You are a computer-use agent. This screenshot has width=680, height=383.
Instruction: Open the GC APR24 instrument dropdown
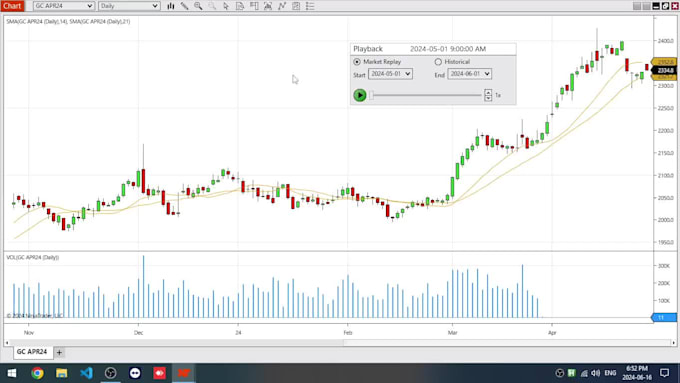pyautogui.click(x=64, y=6)
